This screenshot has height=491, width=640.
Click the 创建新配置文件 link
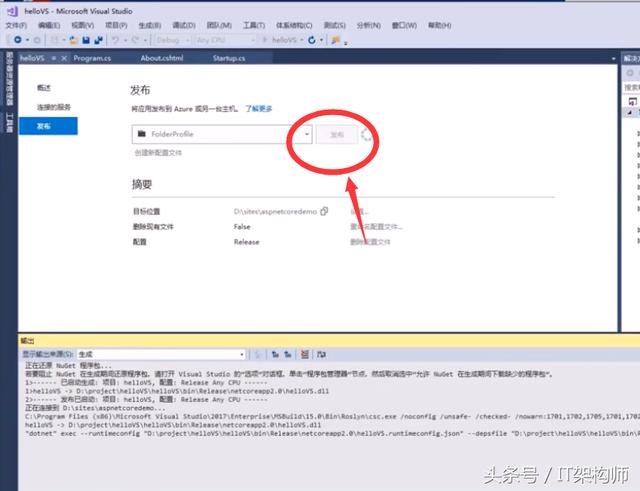click(158, 153)
